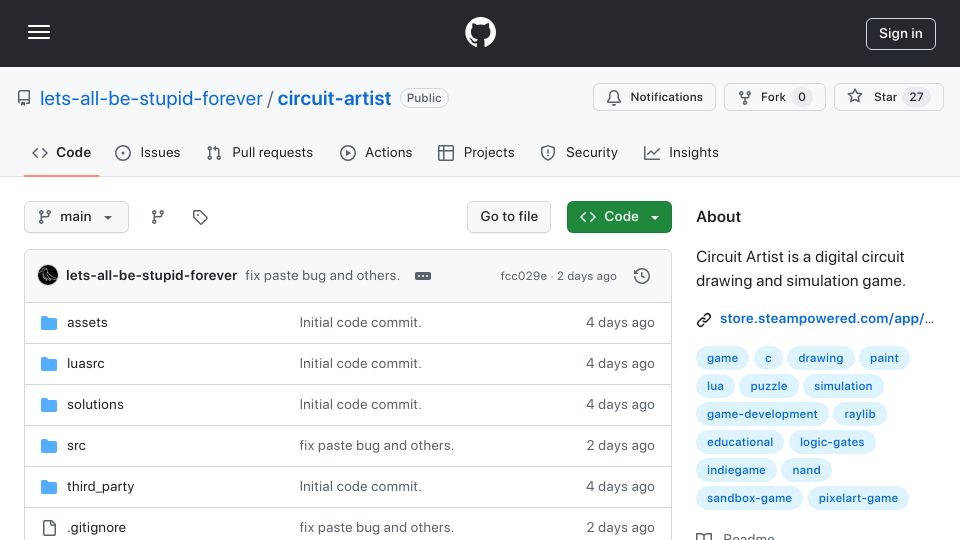Click the third_party folder icon
The width and height of the screenshot is (960, 540).
click(x=49, y=487)
